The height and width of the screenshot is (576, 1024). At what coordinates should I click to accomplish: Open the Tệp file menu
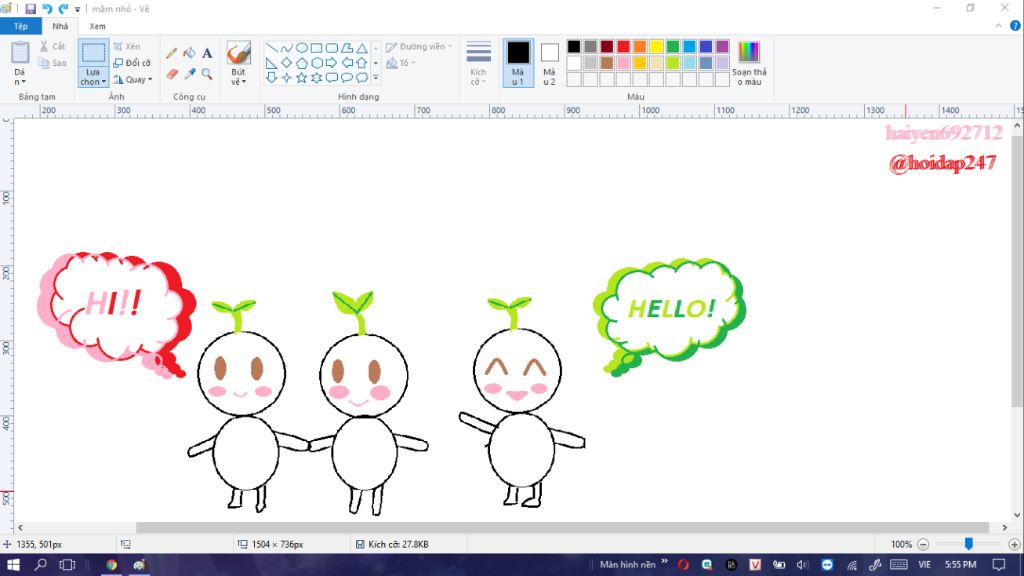pos(21,26)
